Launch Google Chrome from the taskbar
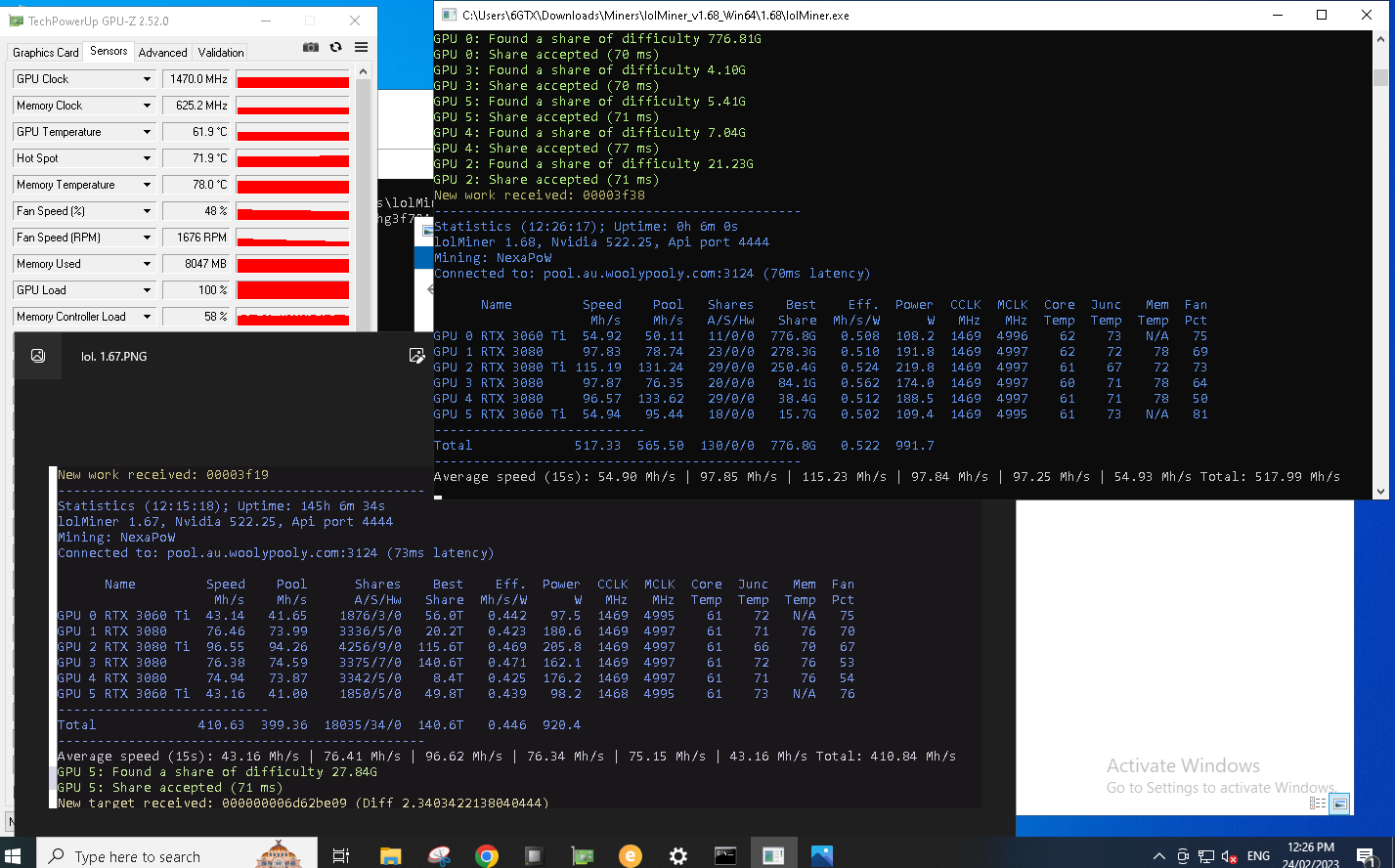 point(486,856)
